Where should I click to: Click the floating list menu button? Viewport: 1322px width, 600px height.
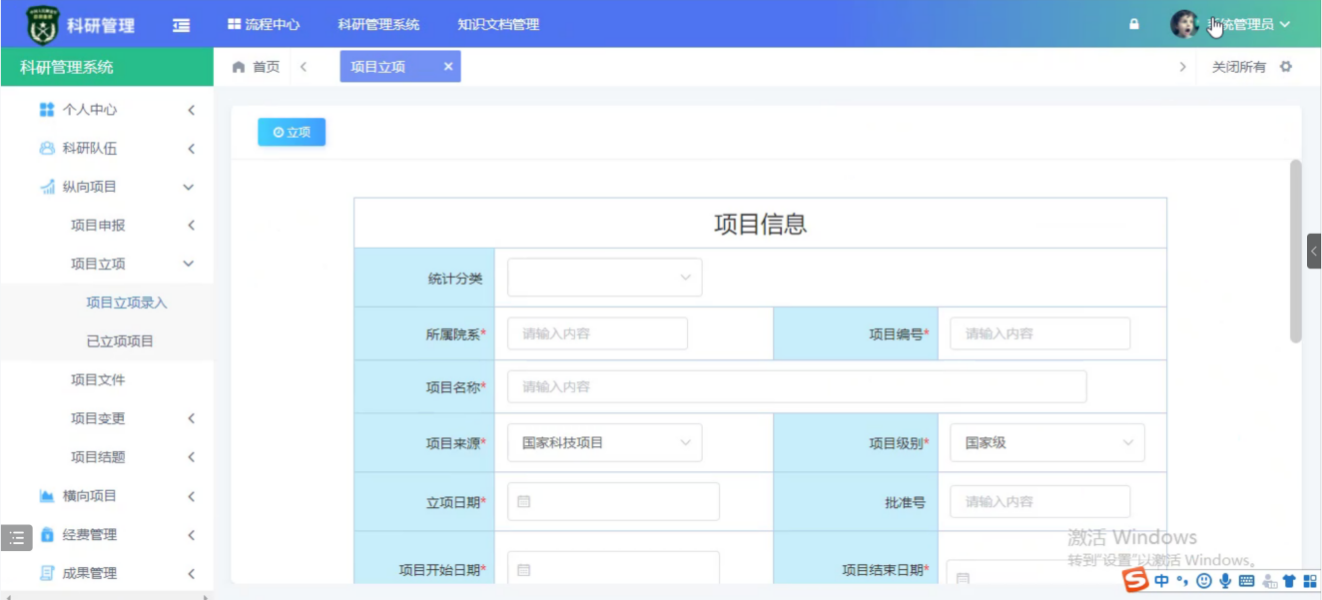tap(16, 538)
